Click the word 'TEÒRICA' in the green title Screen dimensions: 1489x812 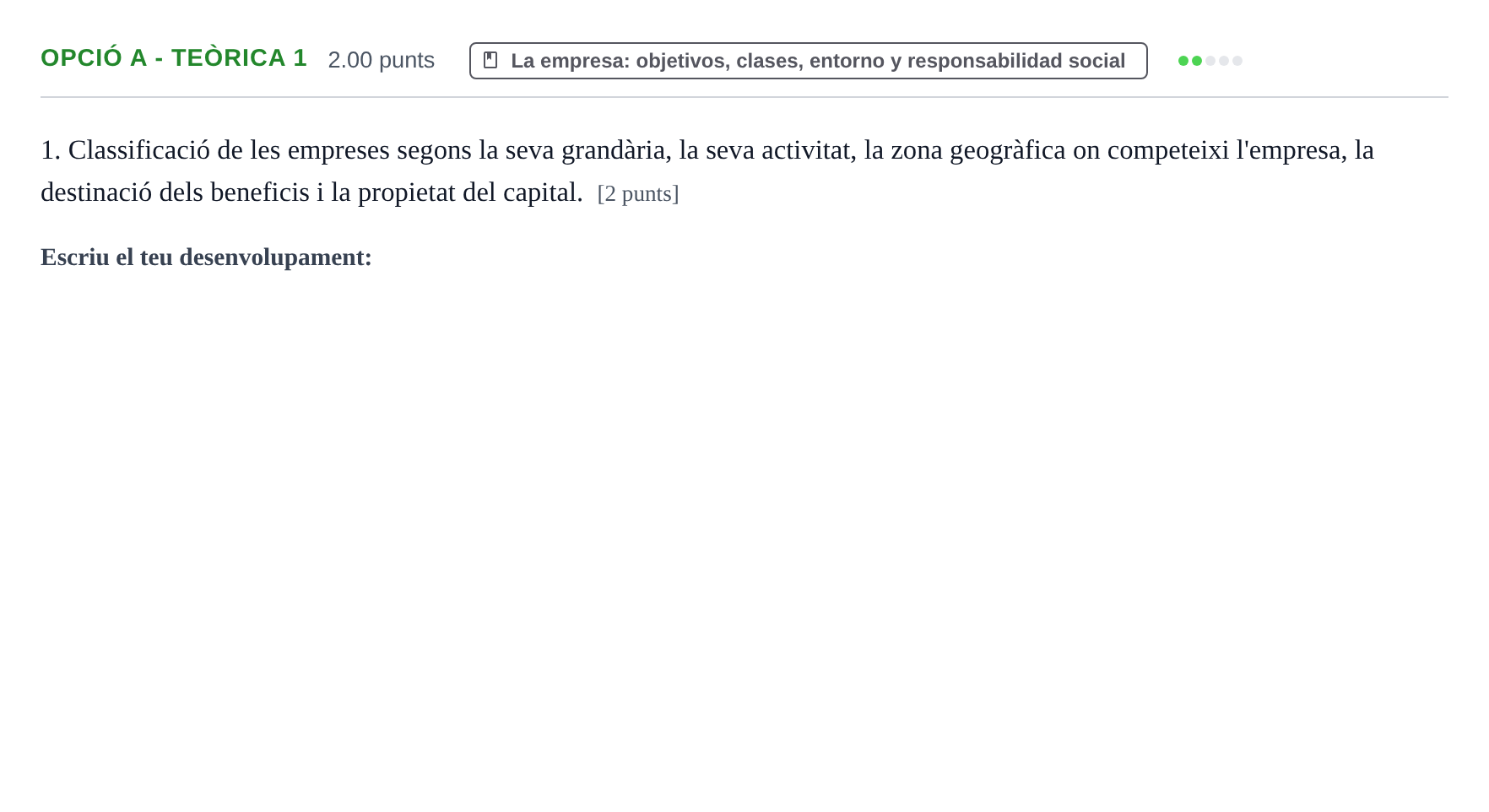click(x=229, y=58)
